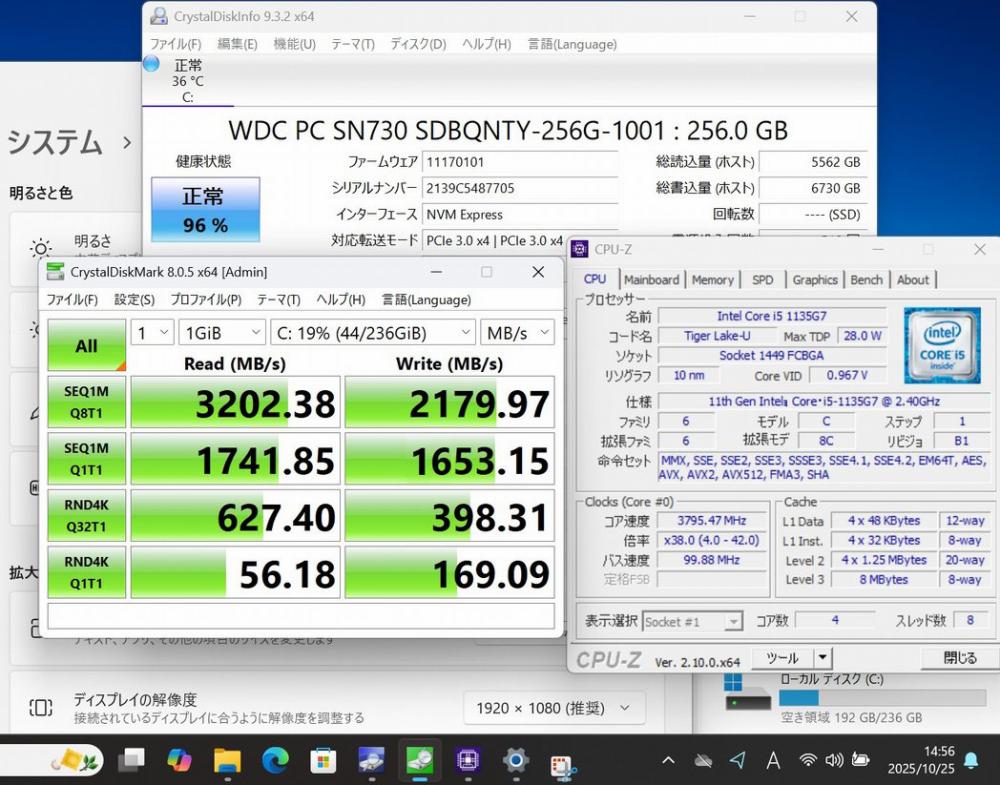Click the ツール button in CPU-Z
This screenshot has height=785, width=1000.
[x=783, y=657]
